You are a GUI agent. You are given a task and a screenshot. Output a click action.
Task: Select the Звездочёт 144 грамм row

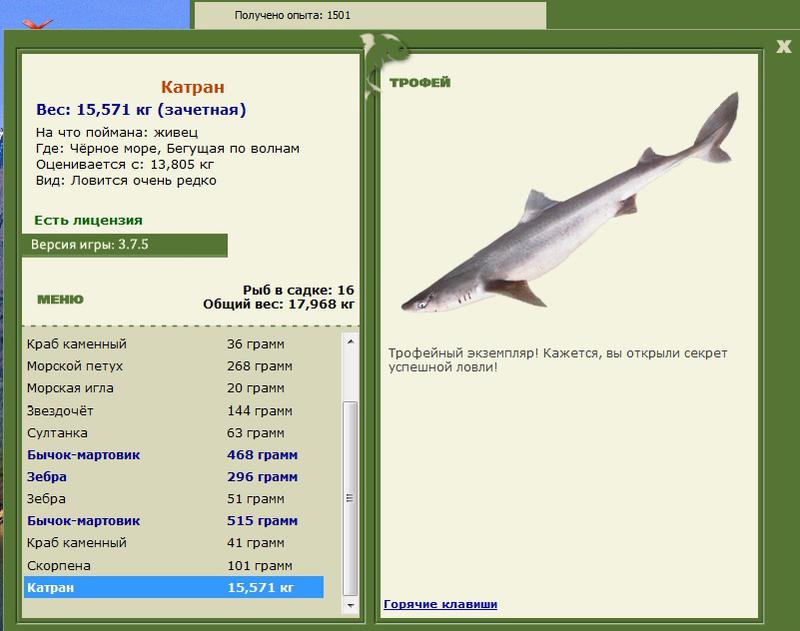(x=173, y=411)
